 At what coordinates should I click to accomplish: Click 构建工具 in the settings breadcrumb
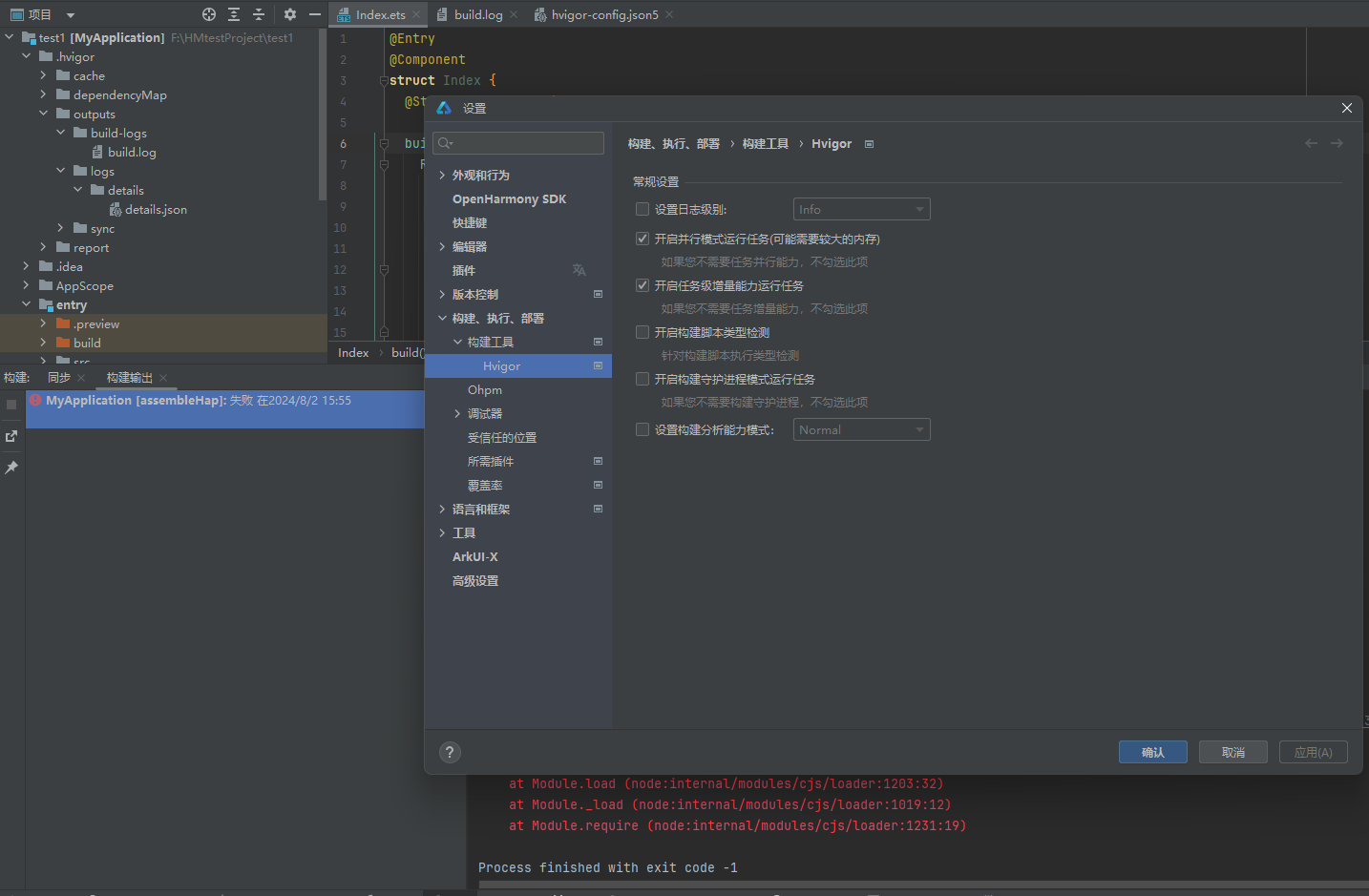(x=766, y=144)
